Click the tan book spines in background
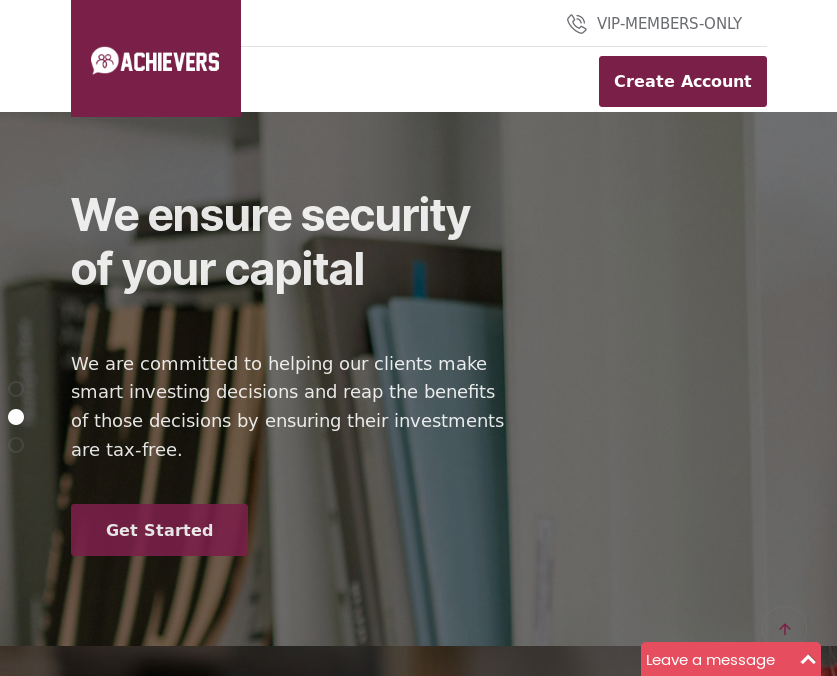This screenshot has height=676, width=837. (x=160, y=470)
